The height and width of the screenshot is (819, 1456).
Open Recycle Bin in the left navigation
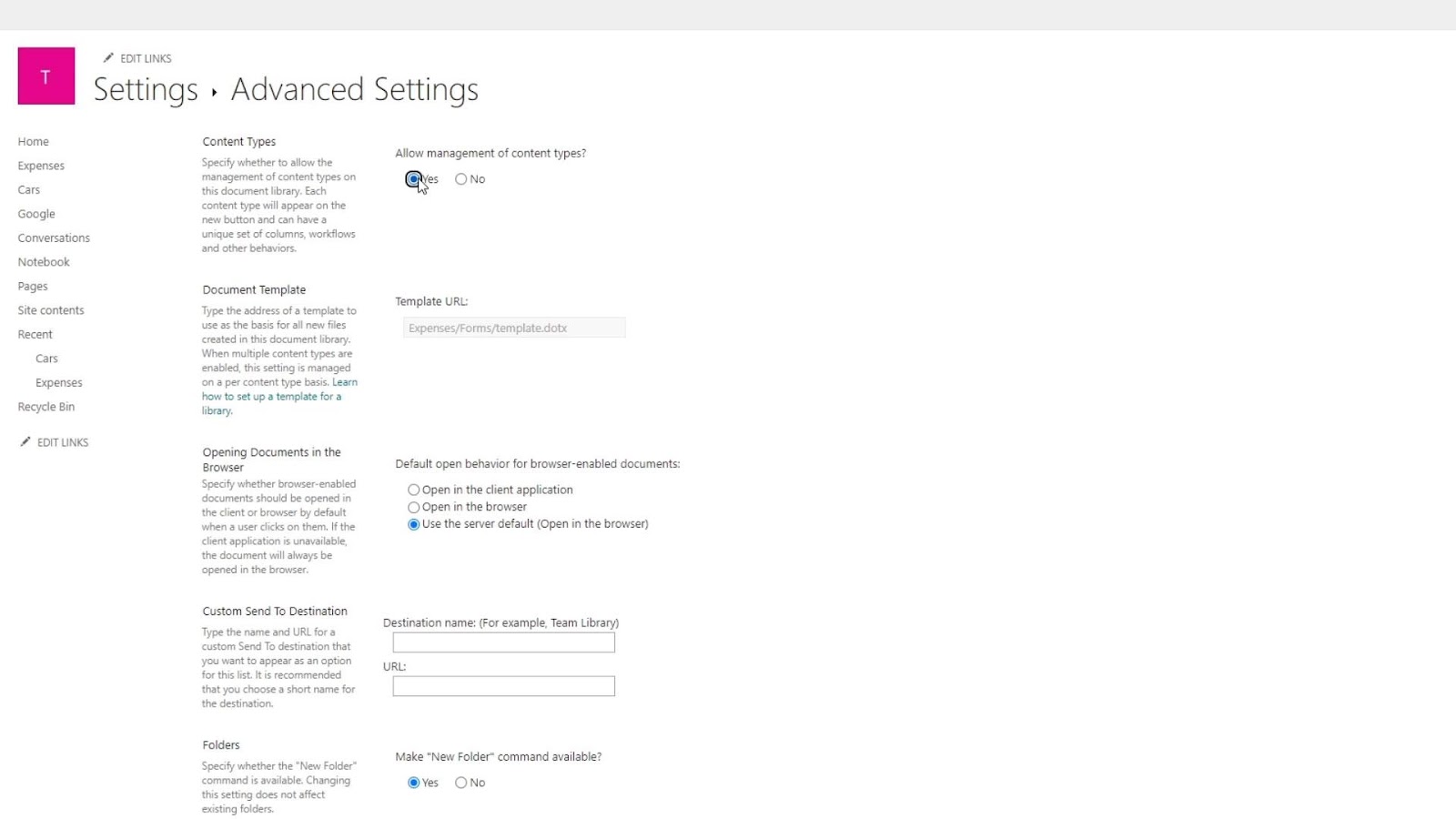(x=46, y=407)
